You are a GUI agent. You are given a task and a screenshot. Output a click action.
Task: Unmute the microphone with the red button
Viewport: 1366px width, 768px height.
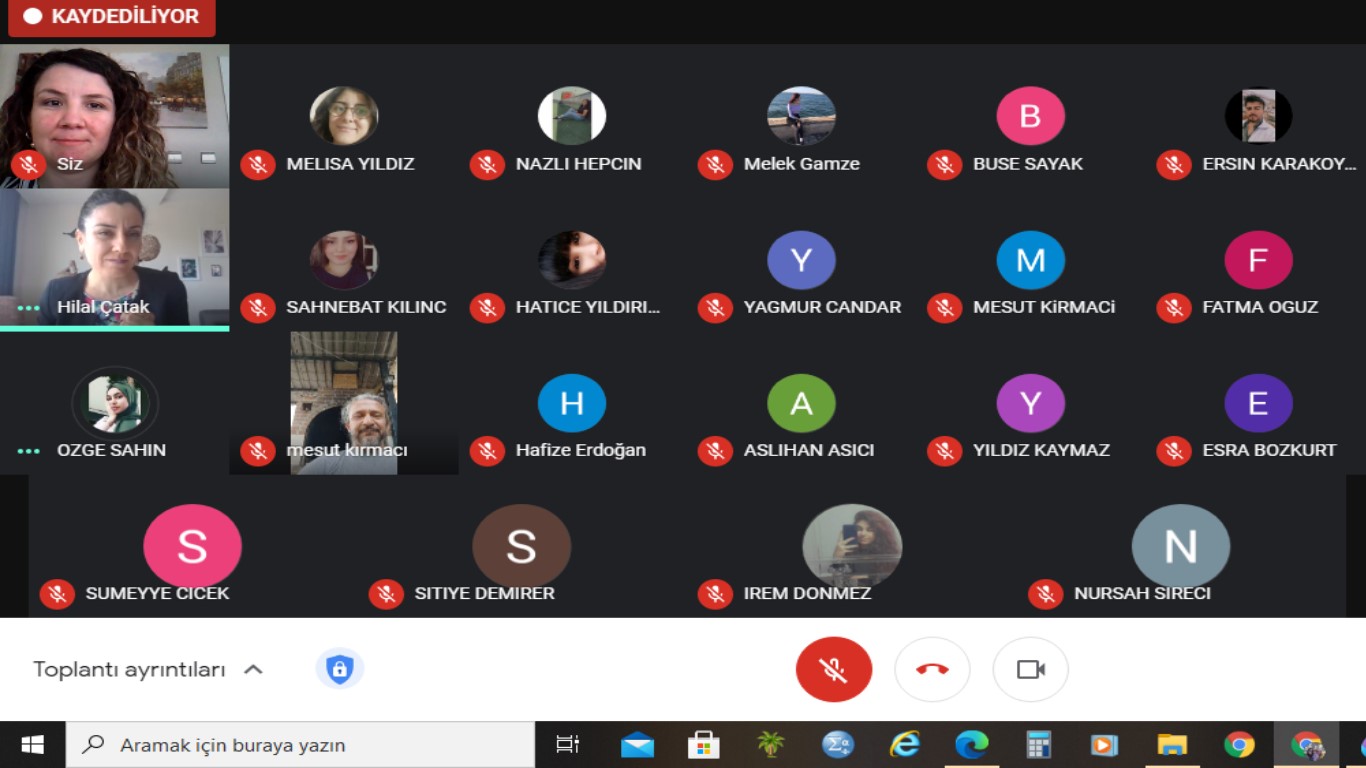[833, 669]
